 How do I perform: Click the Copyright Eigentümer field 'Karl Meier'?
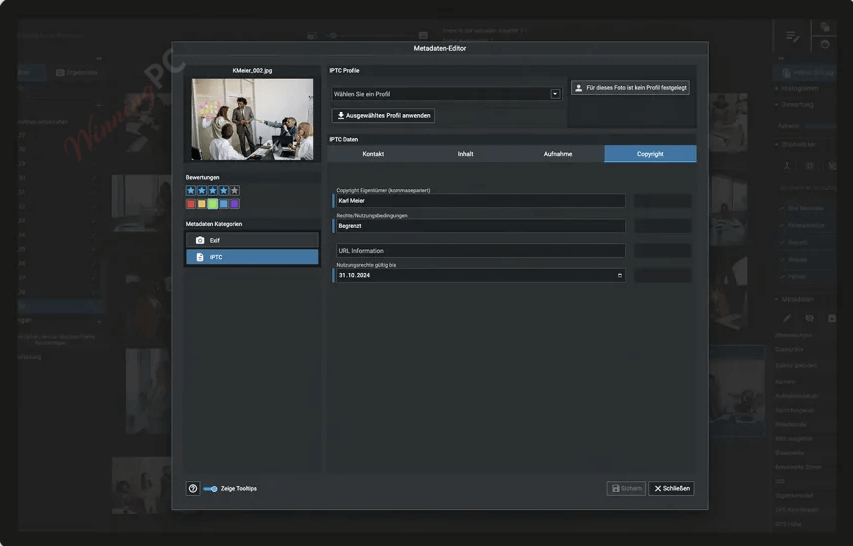(x=480, y=201)
